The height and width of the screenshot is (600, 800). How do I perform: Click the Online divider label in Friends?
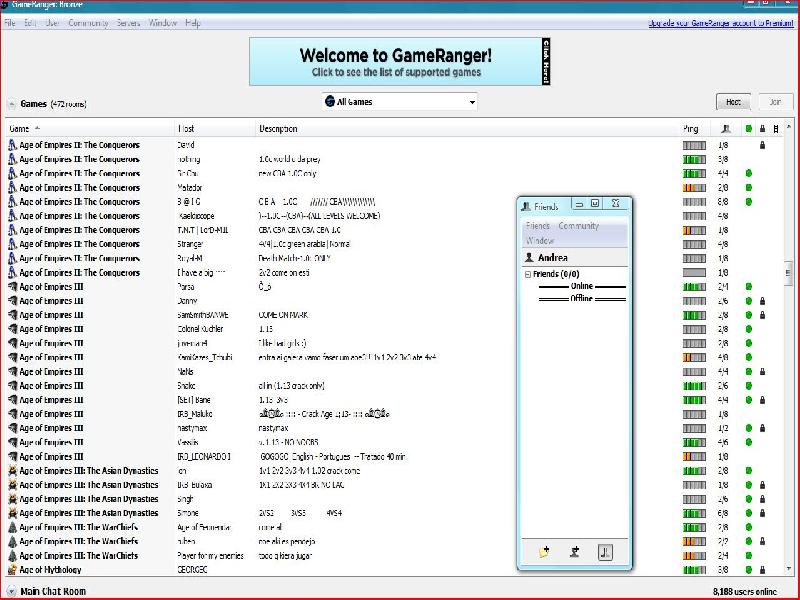[x=582, y=286]
